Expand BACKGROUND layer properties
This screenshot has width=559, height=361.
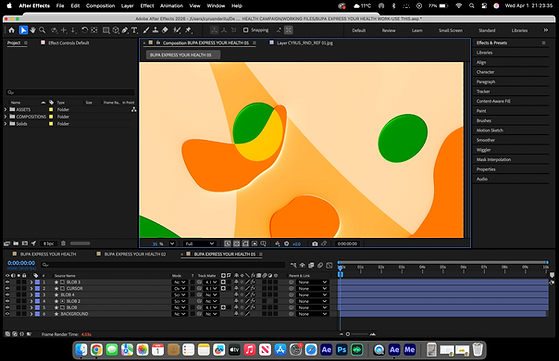click(31, 314)
